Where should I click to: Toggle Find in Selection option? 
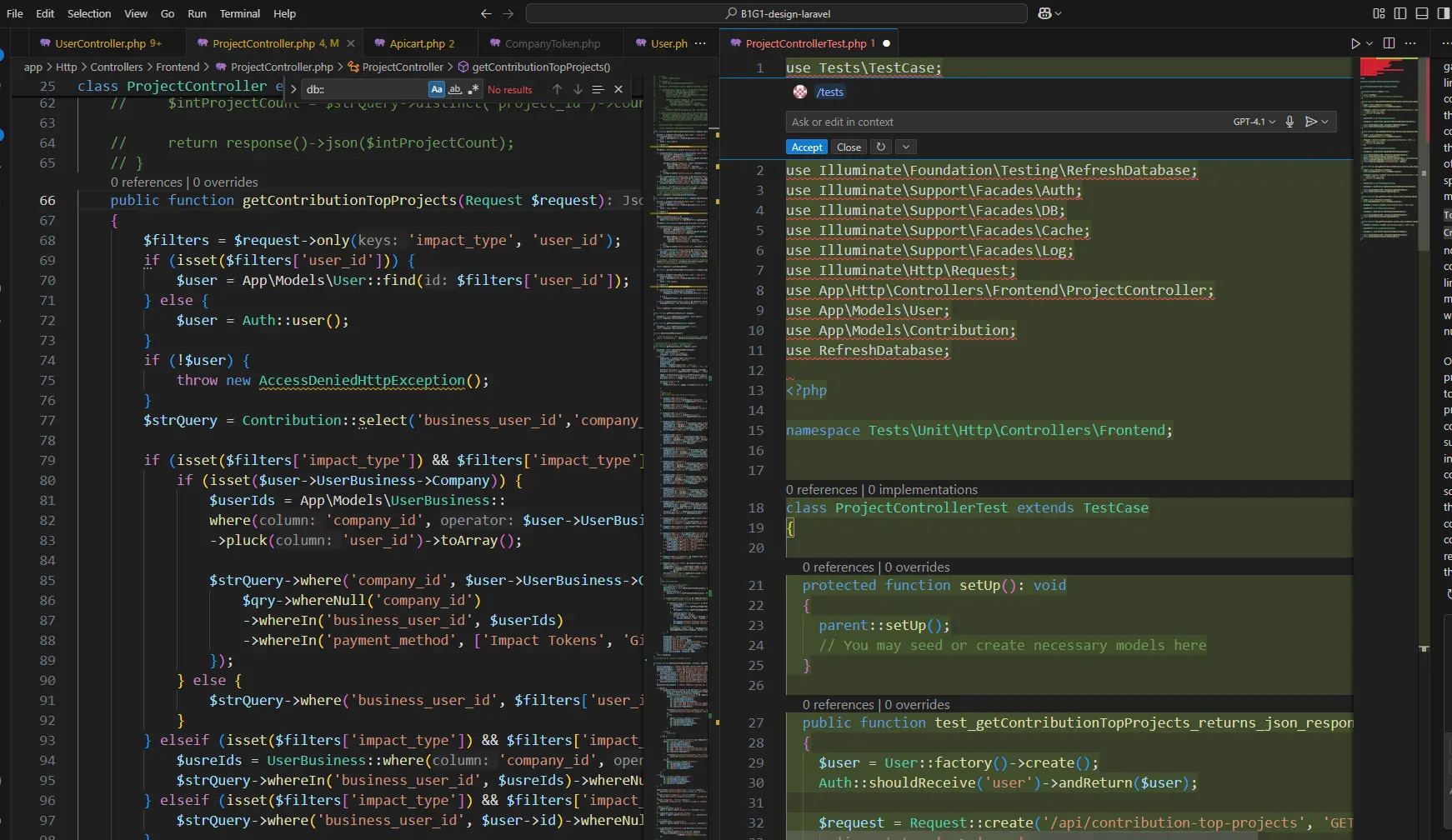598,89
